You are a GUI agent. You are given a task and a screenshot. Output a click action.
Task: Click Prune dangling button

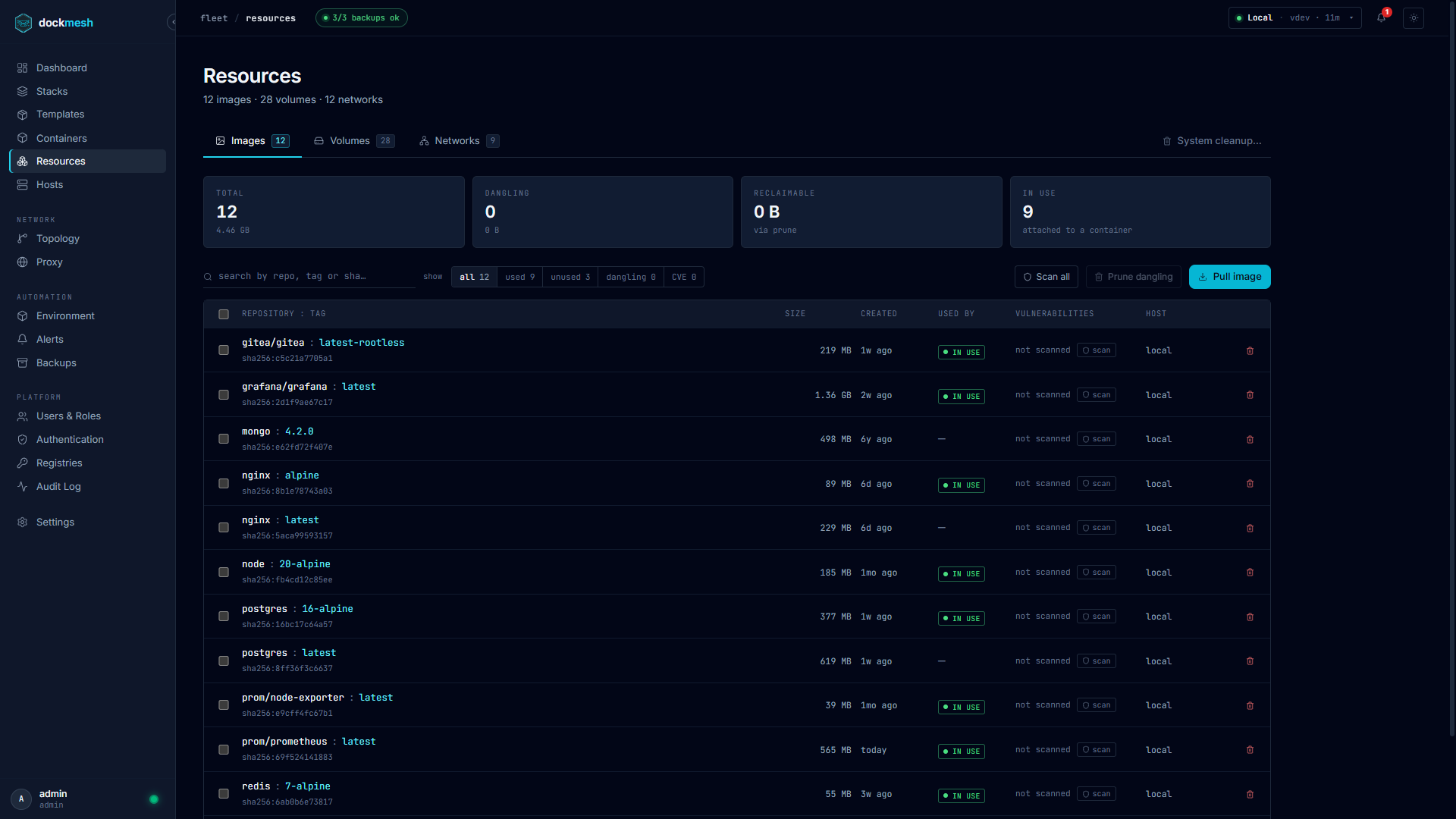click(x=1134, y=277)
